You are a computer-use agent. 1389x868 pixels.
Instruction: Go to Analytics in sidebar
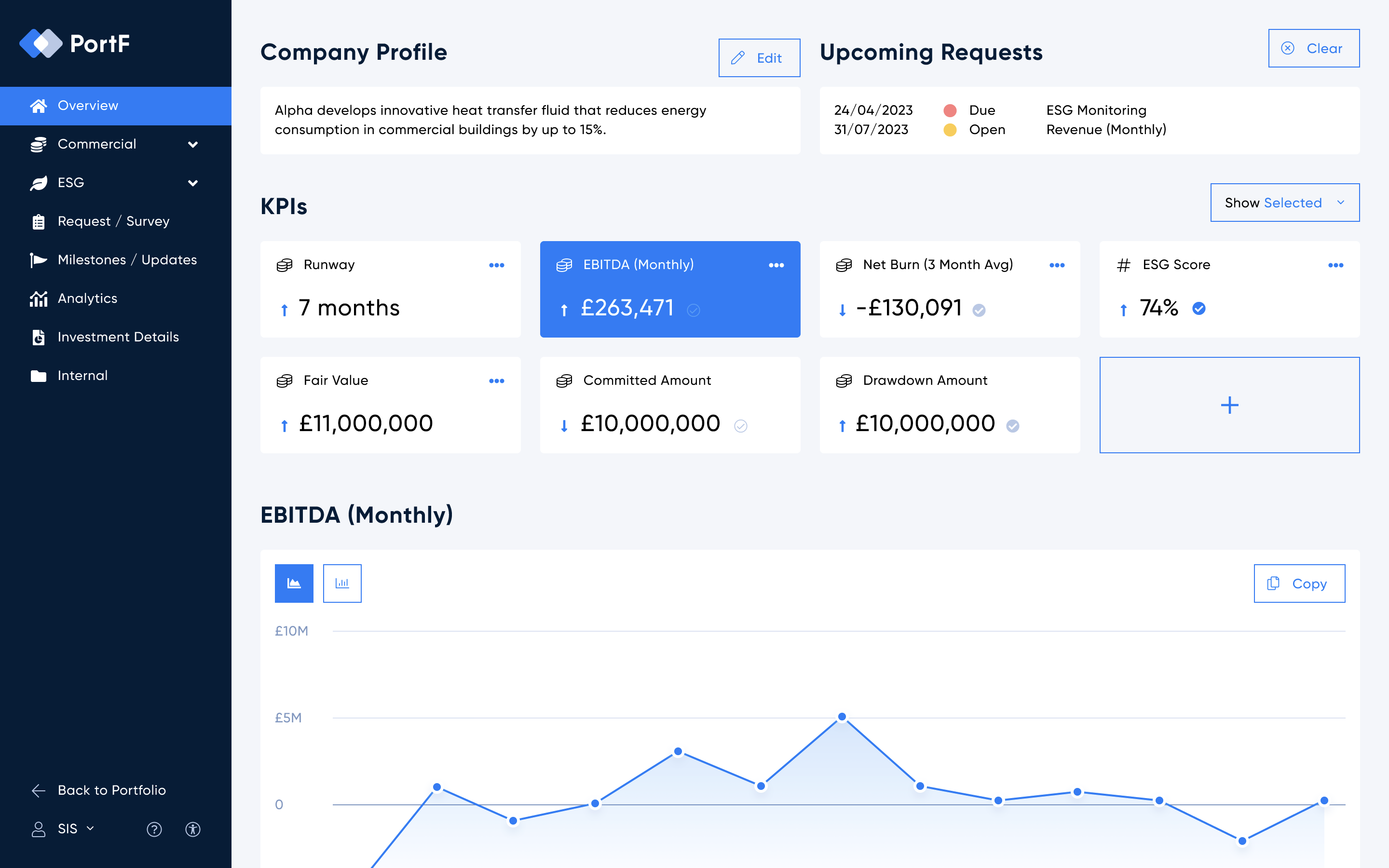87,298
